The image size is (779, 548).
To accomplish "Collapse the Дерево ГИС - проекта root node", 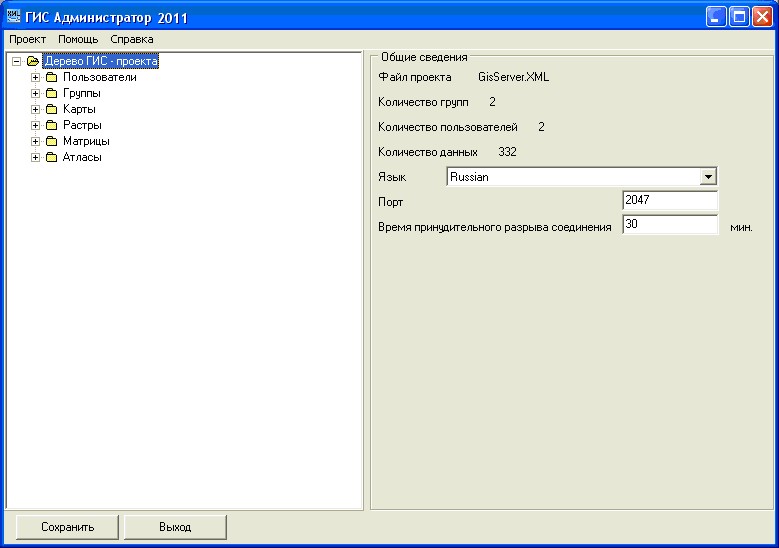I will 17,61.
